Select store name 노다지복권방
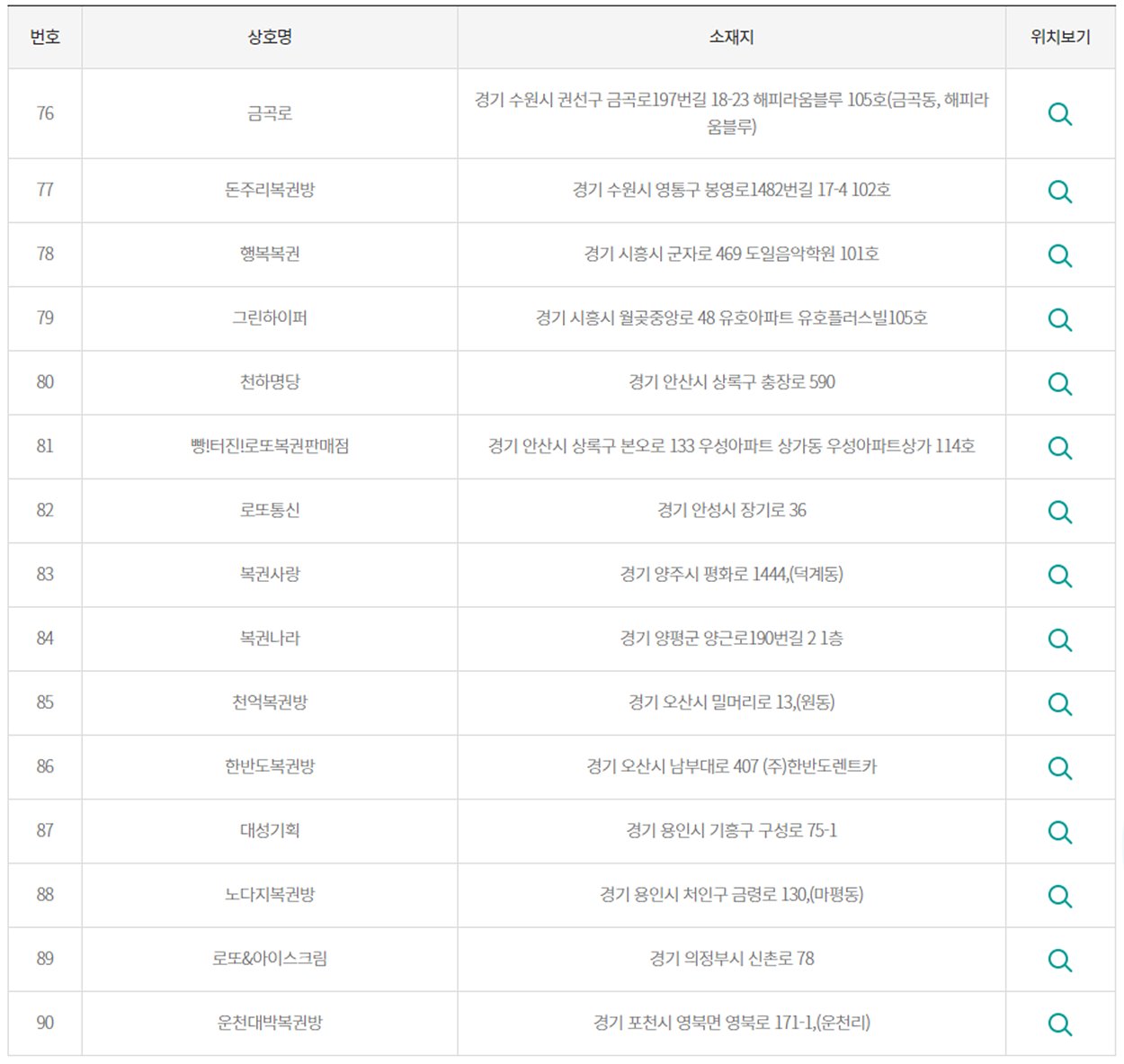Viewport: 1124px width, 1064px height. tap(270, 894)
